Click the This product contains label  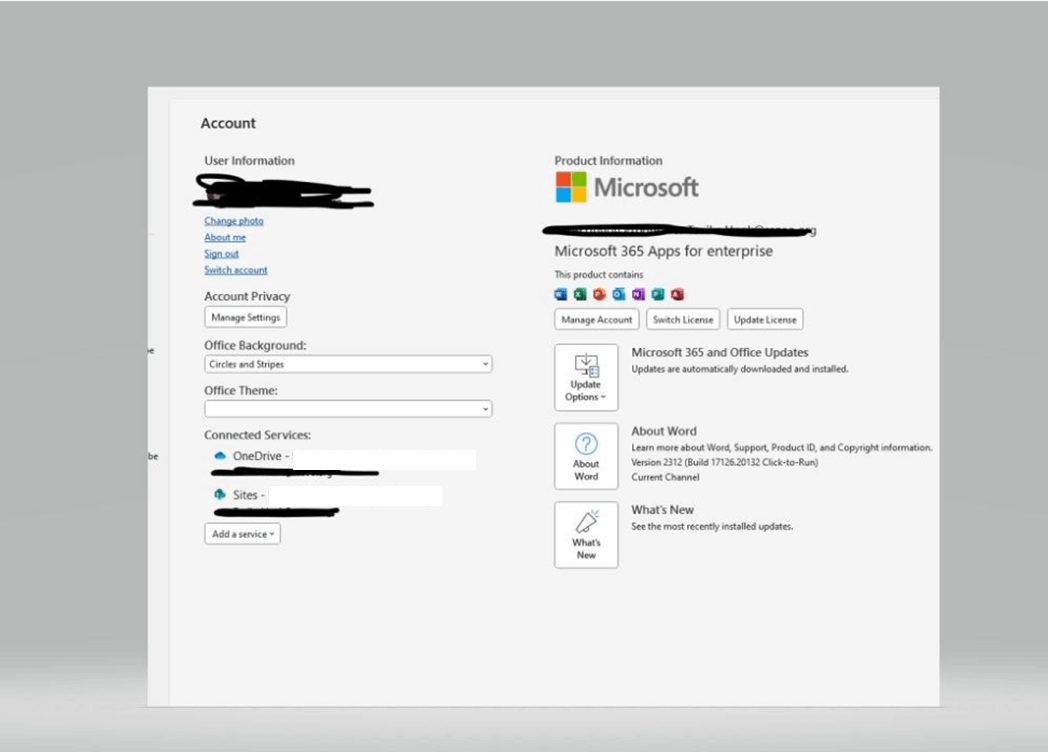(x=599, y=275)
